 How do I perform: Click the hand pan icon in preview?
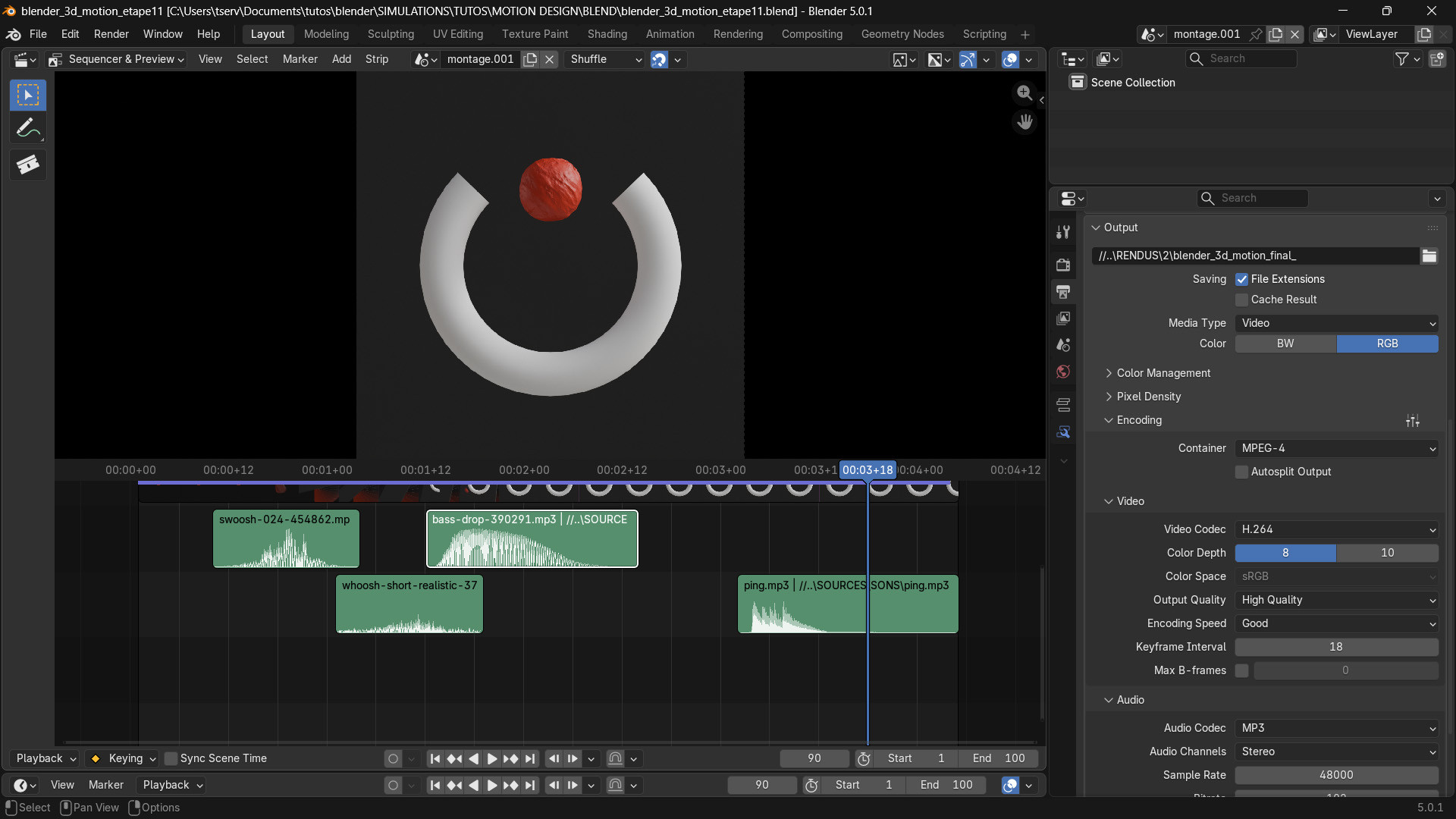(1025, 121)
